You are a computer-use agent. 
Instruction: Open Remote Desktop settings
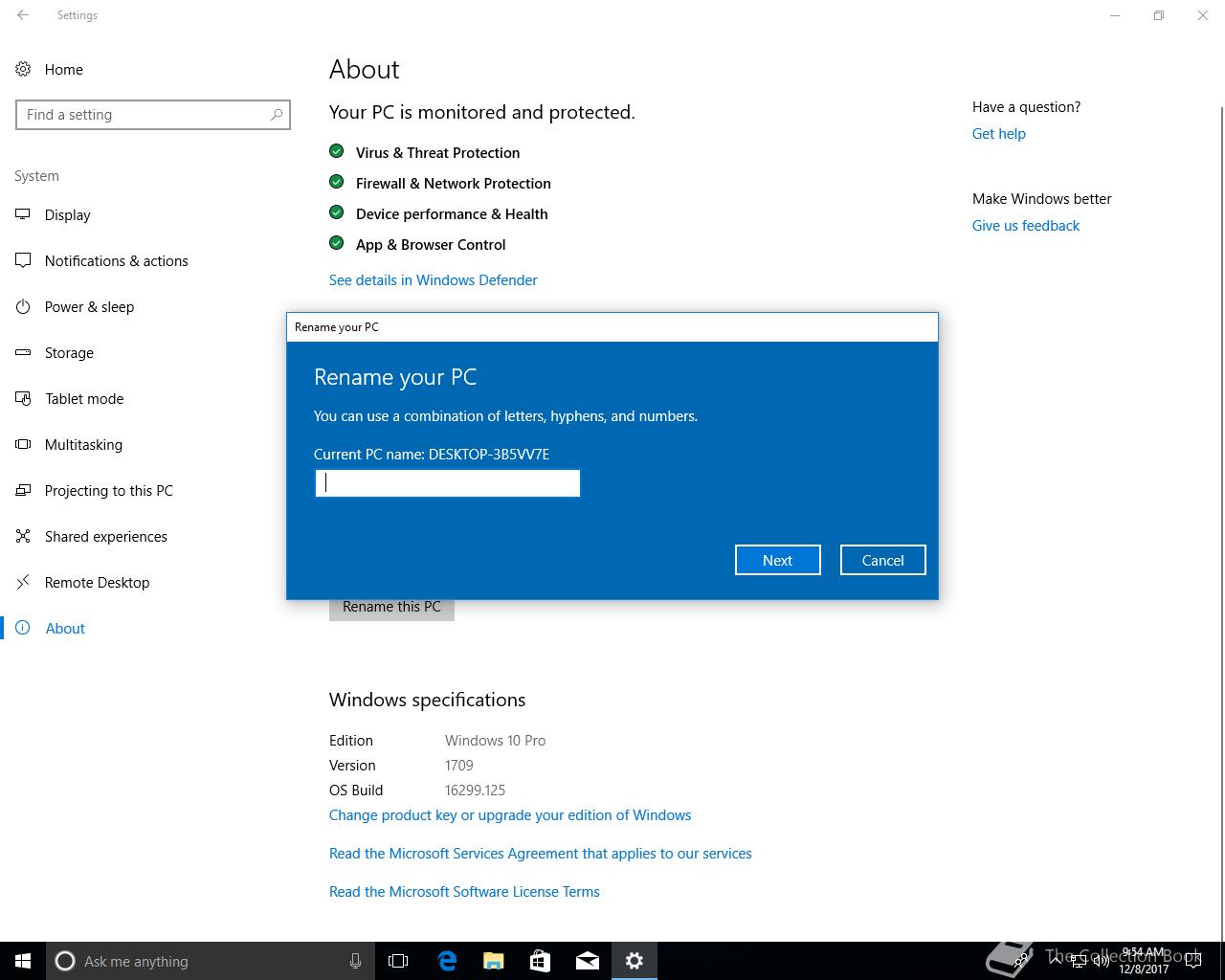pos(97,583)
